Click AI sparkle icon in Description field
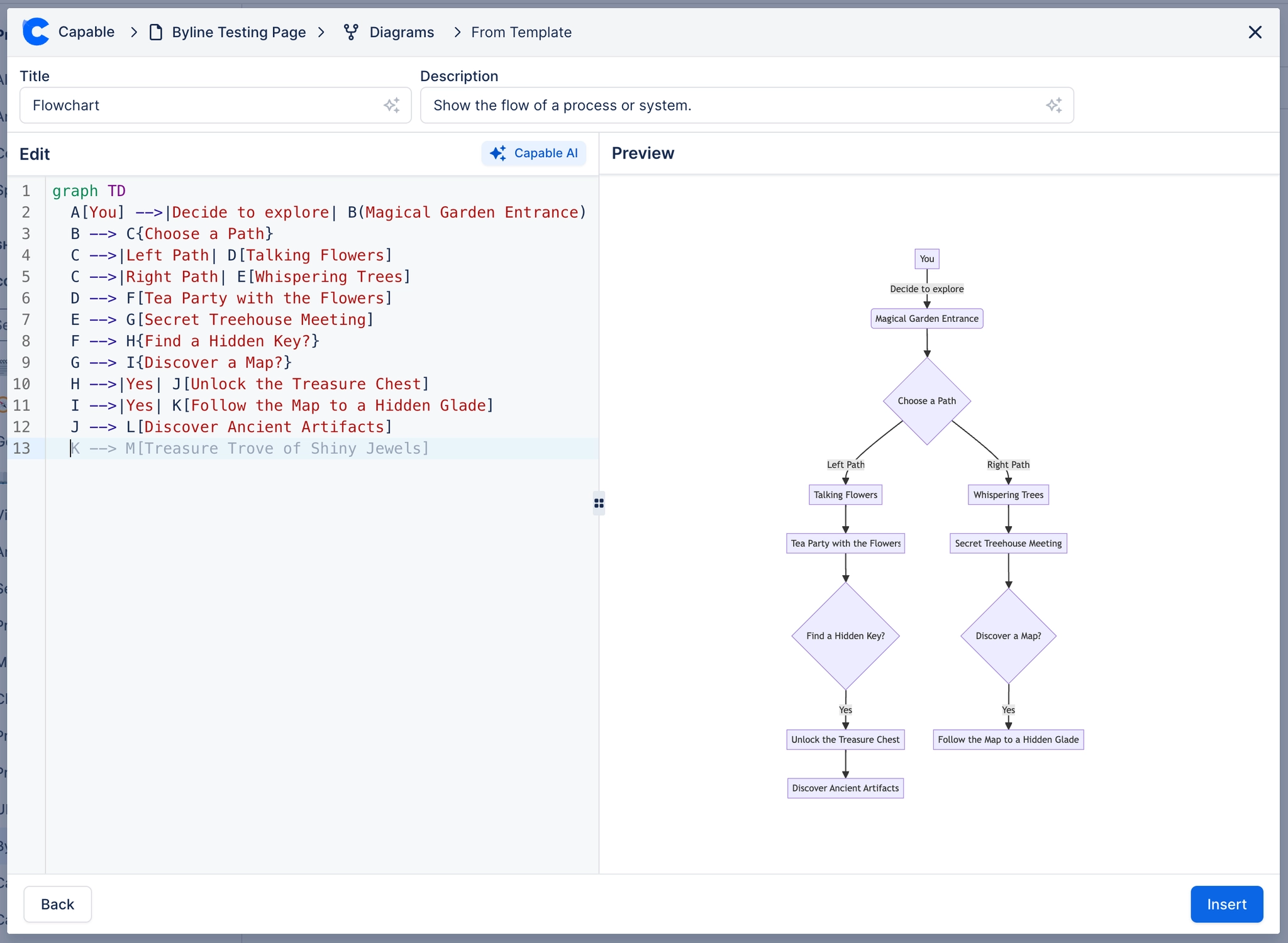The image size is (1288, 943). [1053, 105]
